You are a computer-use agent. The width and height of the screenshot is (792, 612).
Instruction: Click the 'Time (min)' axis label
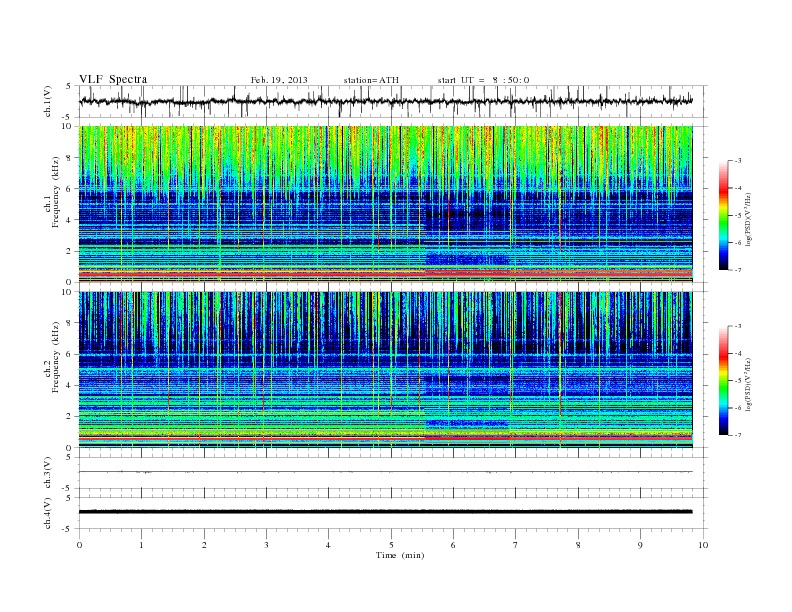tap(400, 555)
